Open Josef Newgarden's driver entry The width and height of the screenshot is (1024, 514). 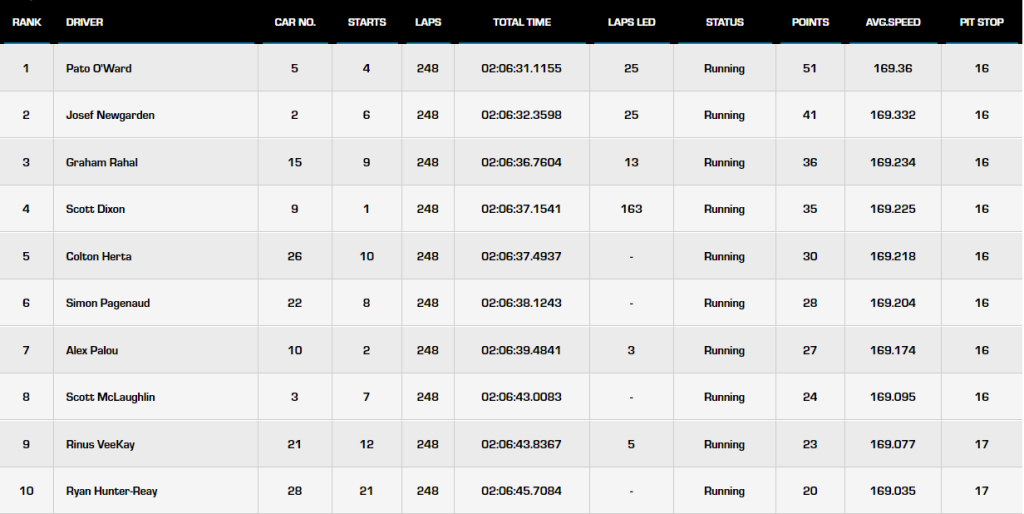click(x=110, y=115)
